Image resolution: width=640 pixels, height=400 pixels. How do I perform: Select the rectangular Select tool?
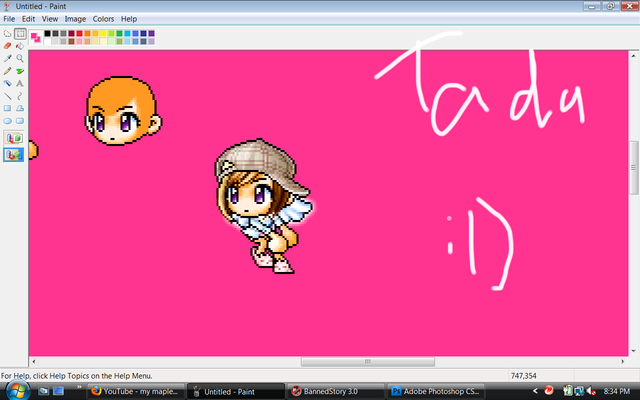[x=20, y=33]
